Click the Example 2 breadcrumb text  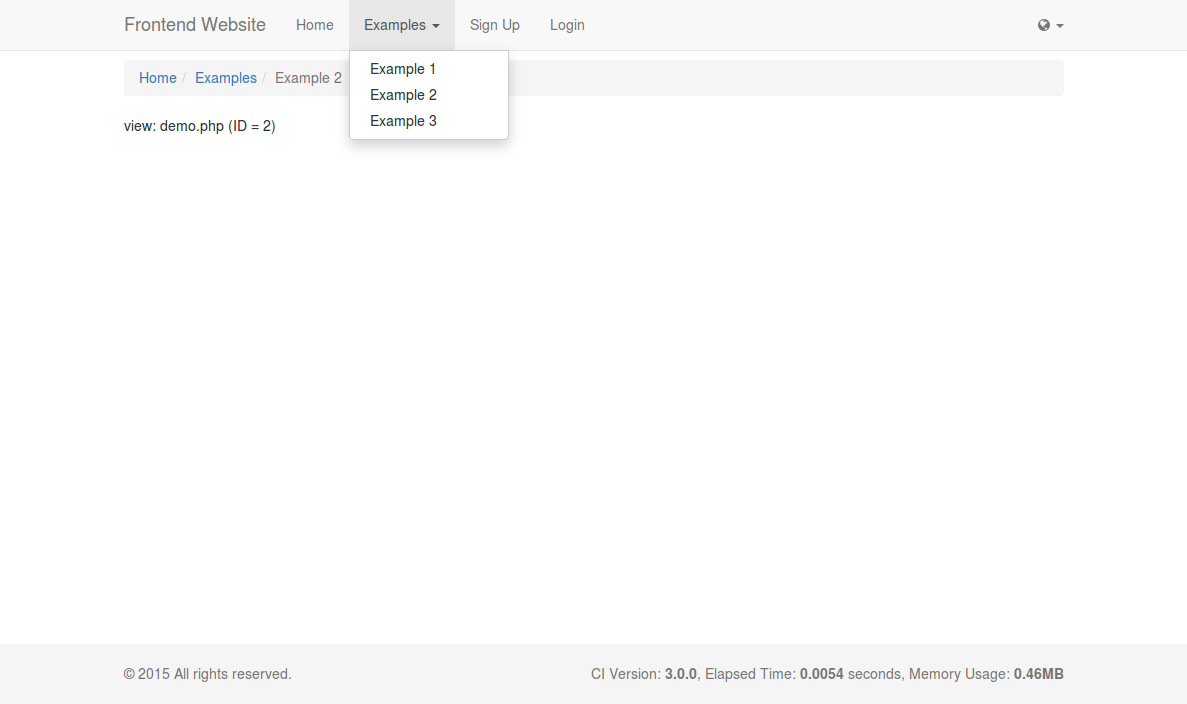[308, 78]
